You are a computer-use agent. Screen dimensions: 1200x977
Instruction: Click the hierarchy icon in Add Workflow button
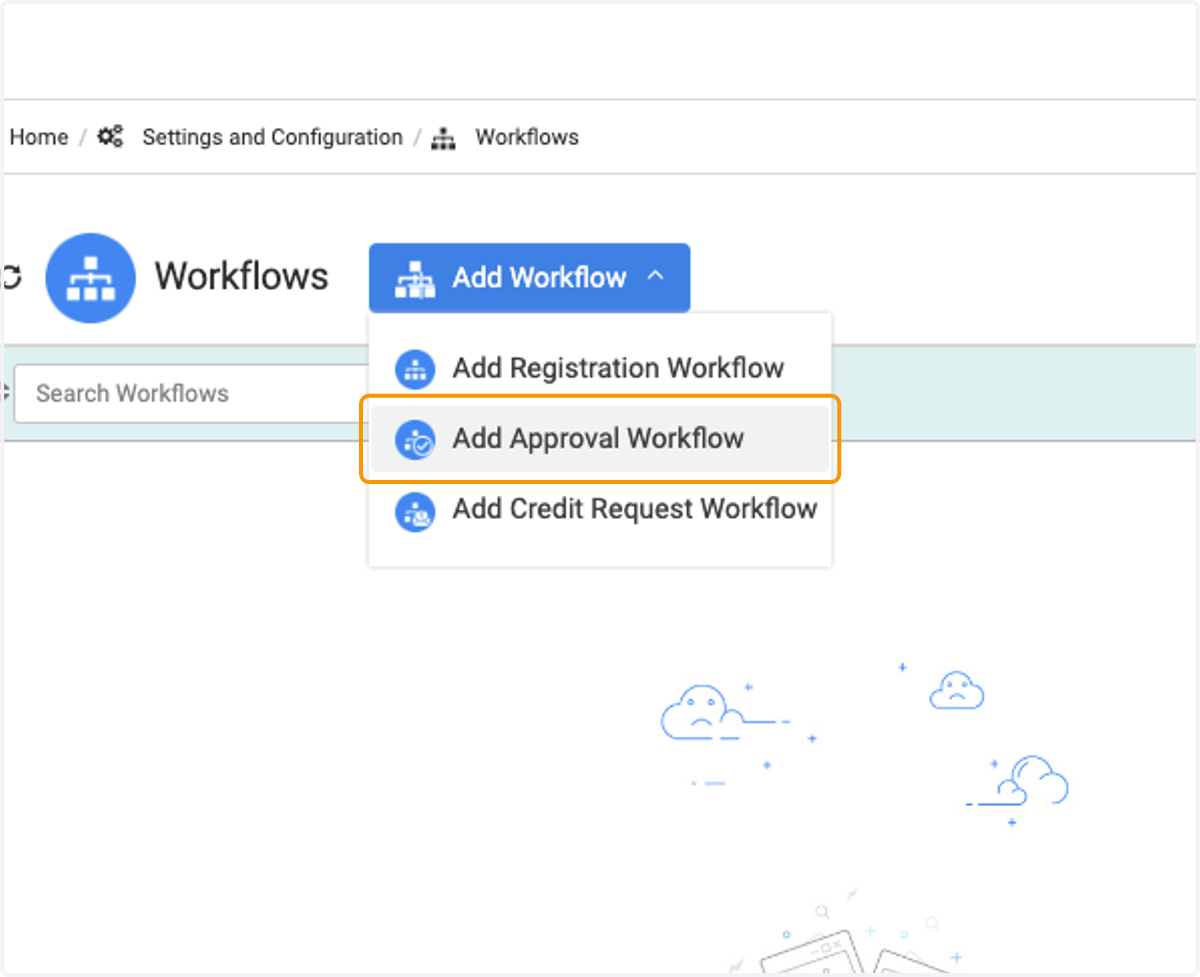coord(415,278)
